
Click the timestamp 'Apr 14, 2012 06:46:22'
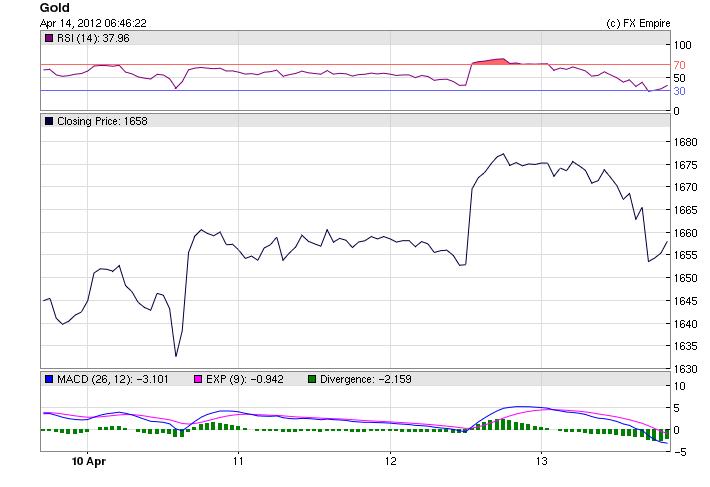(x=93, y=23)
